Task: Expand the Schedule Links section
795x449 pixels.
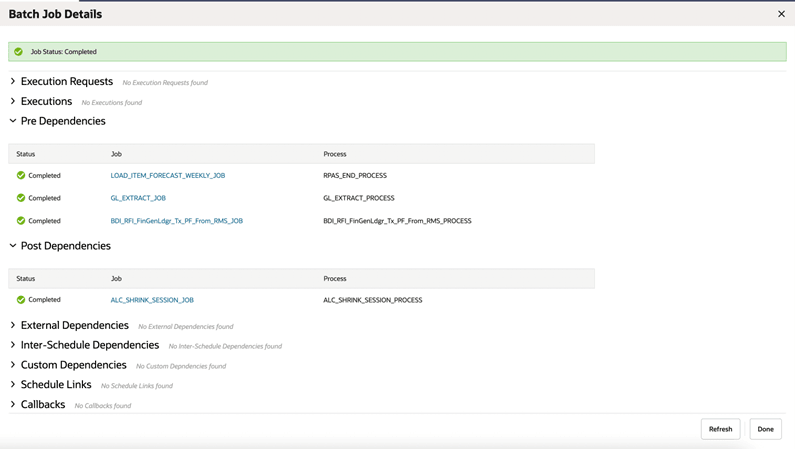Action: [13, 384]
